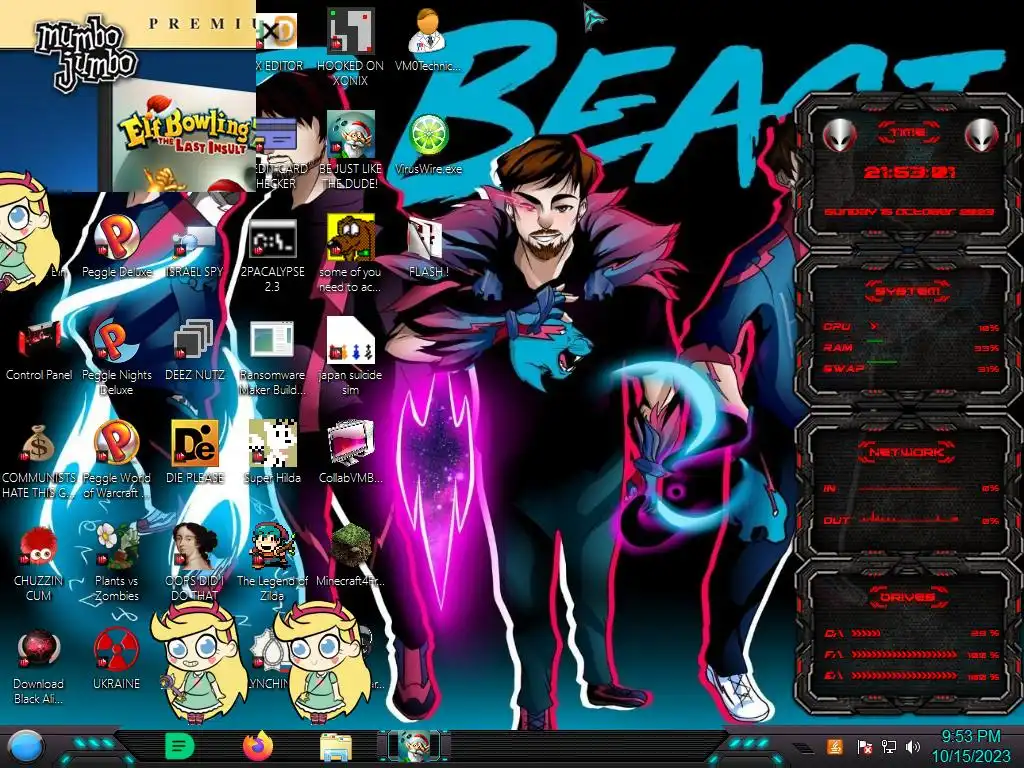Viewport: 1024px width, 768px height.
Task: Click the NETWORK widget header
Action: click(908, 452)
